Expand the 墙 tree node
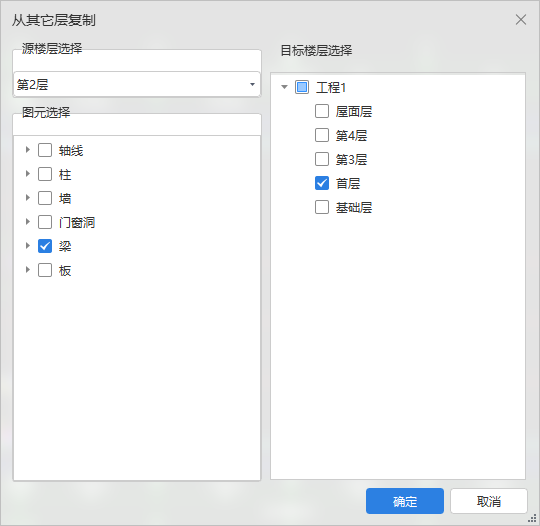 click(x=28, y=198)
